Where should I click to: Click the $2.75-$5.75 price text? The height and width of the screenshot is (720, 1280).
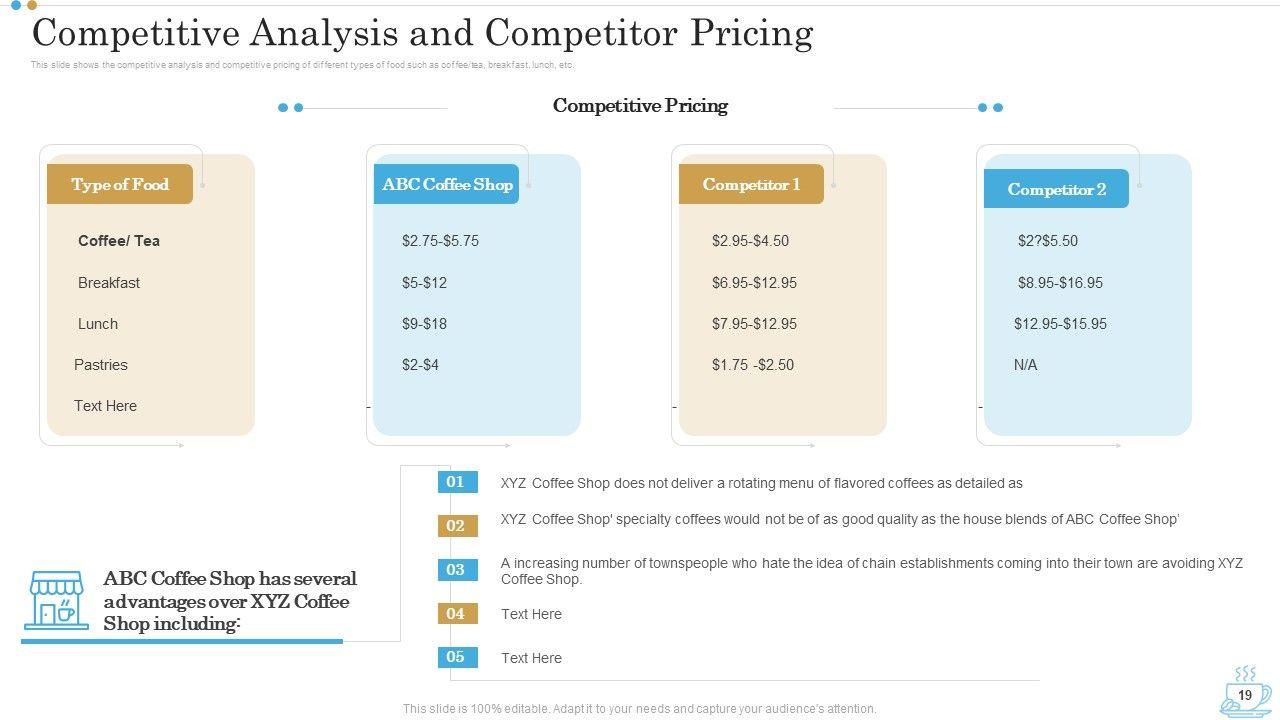point(440,241)
